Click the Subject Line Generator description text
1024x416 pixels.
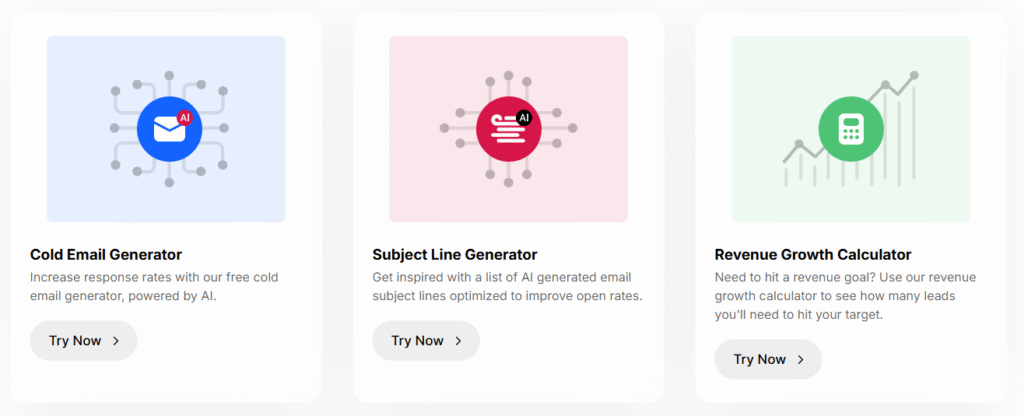[x=506, y=287]
